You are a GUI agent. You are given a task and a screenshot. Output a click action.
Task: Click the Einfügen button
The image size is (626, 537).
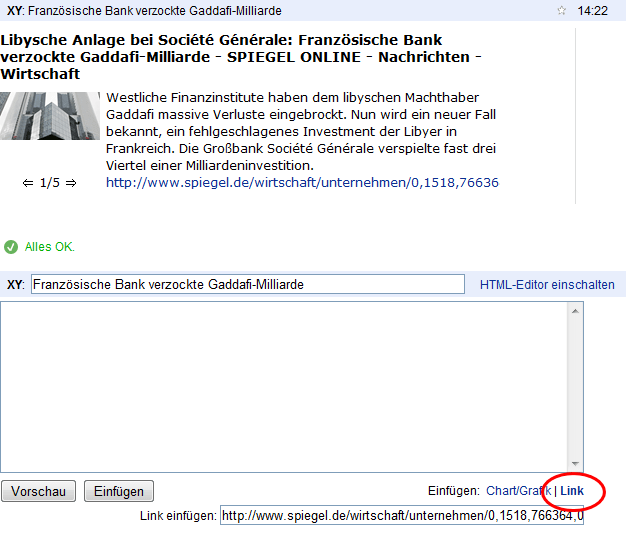[119, 491]
